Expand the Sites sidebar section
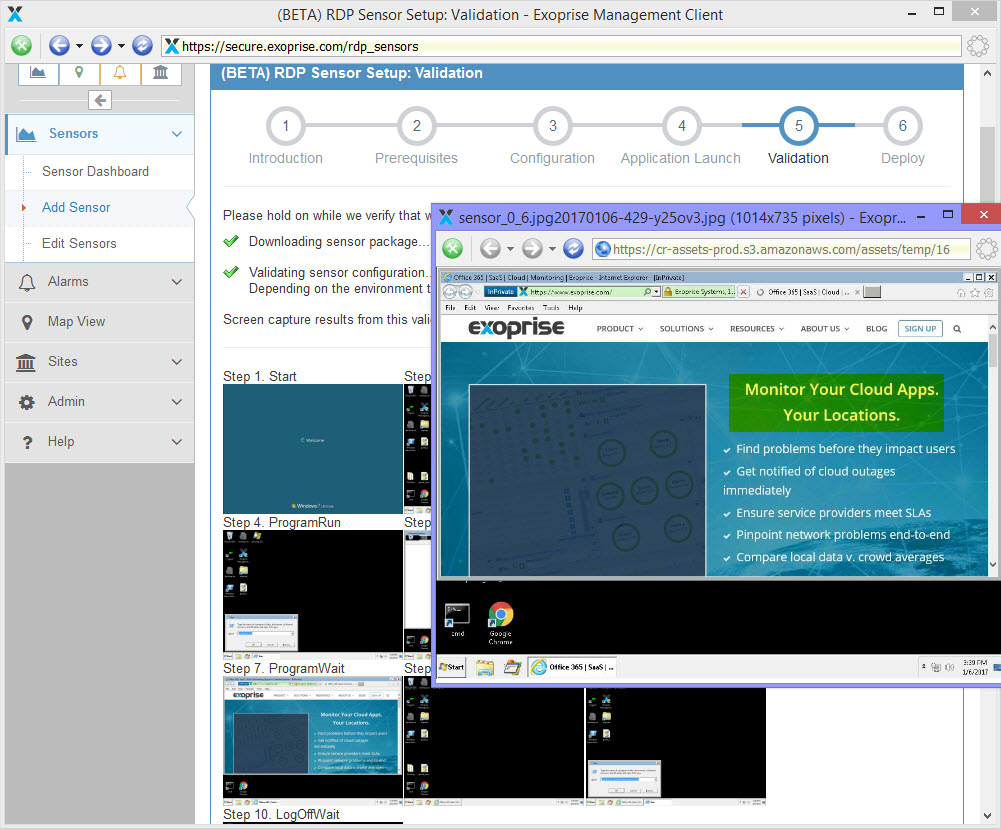The image size is (1001, 829). 100,362
